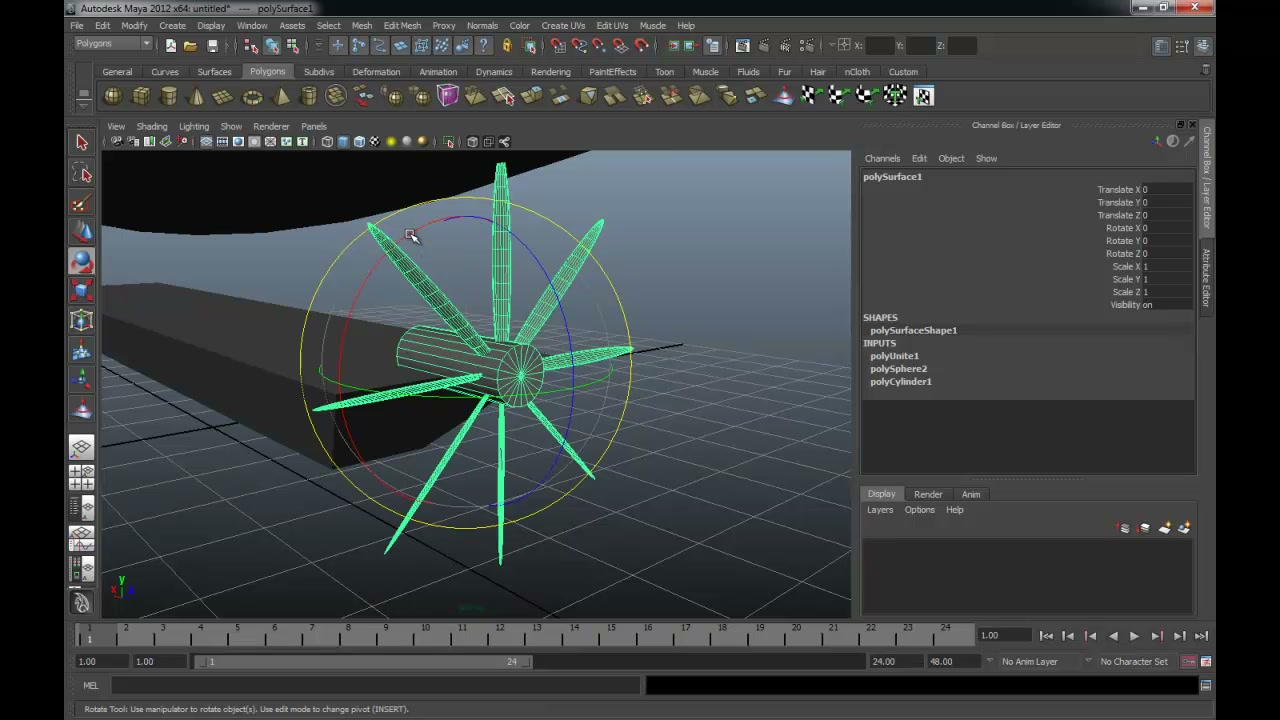The width and height of the screenshot is (1280, 720).
Task: Click the Channels menu in Channel Box
Action: pyautogui.click(x=882, y=159)
